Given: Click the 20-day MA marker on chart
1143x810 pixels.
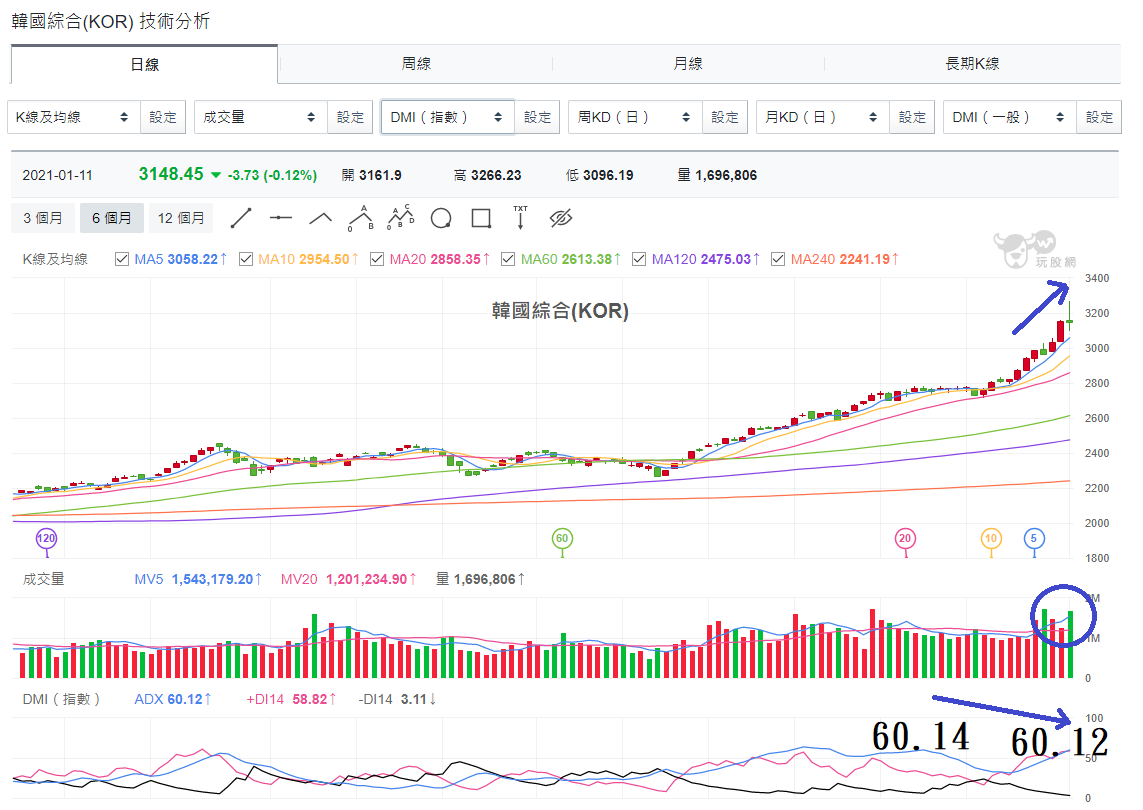Looking at the screenshot, I should tap(905, 539).
